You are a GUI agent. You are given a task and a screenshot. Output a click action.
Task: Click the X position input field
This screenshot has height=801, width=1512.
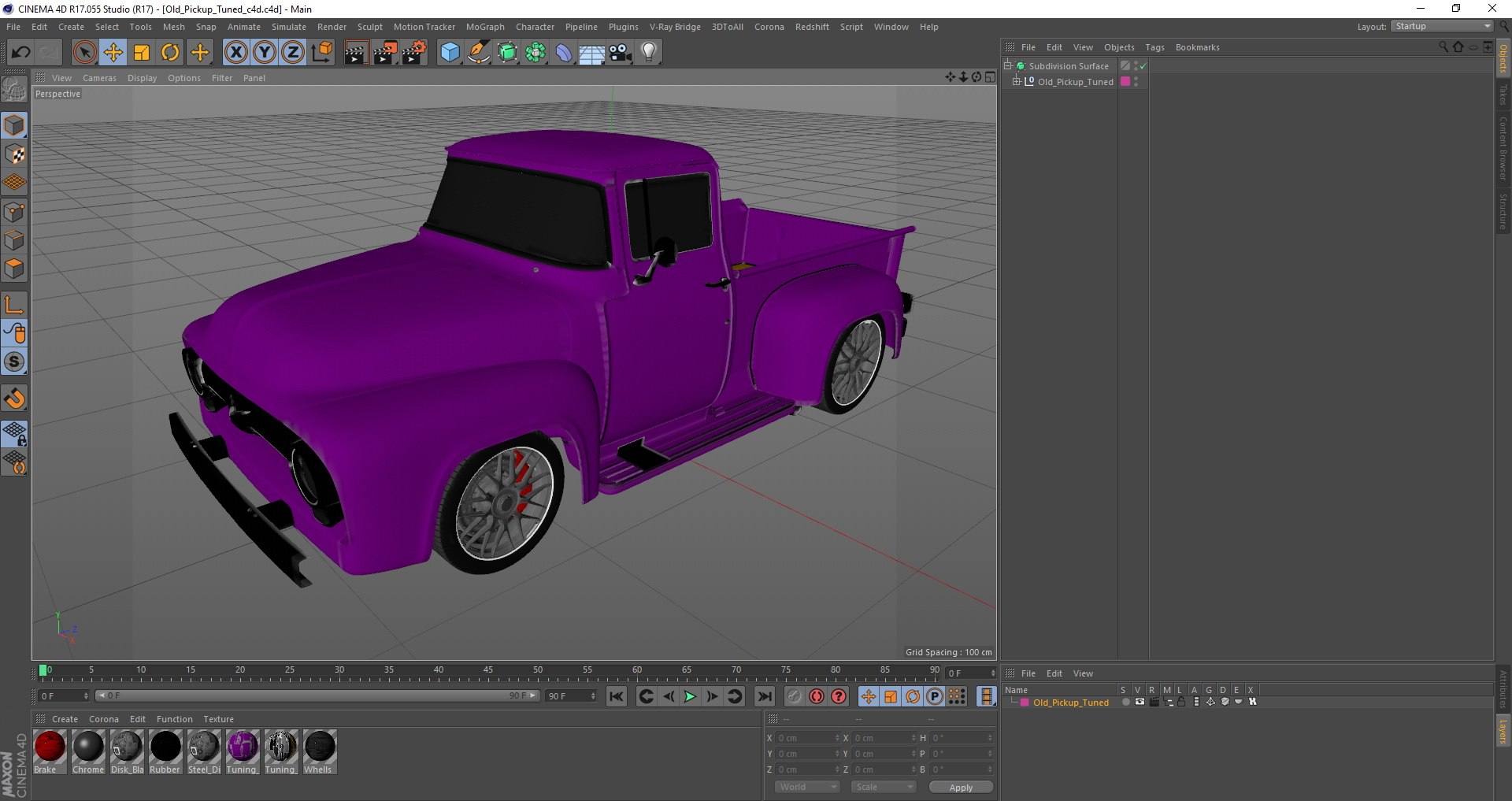tap(806, 738)
